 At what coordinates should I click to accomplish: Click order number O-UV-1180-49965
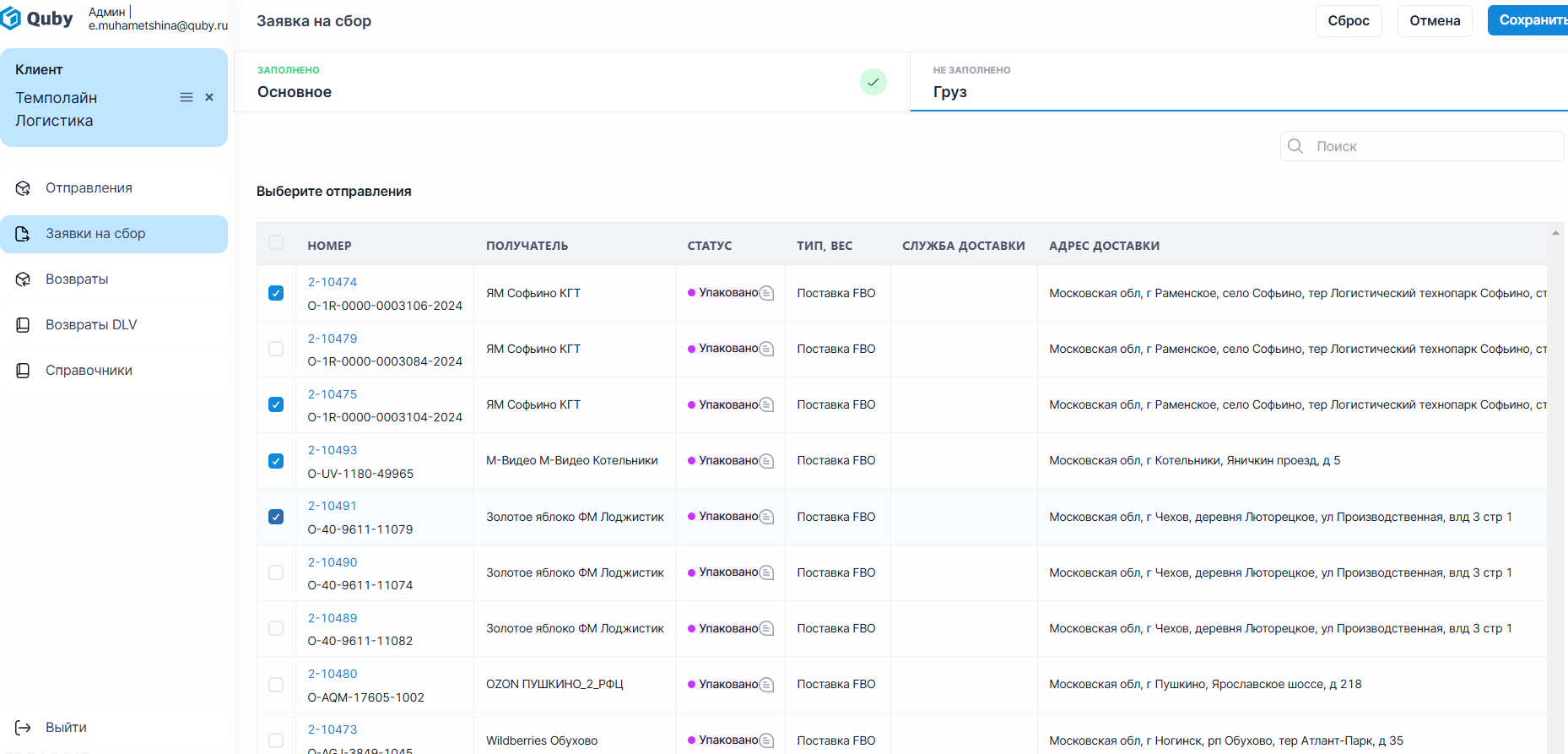(360, 474)
